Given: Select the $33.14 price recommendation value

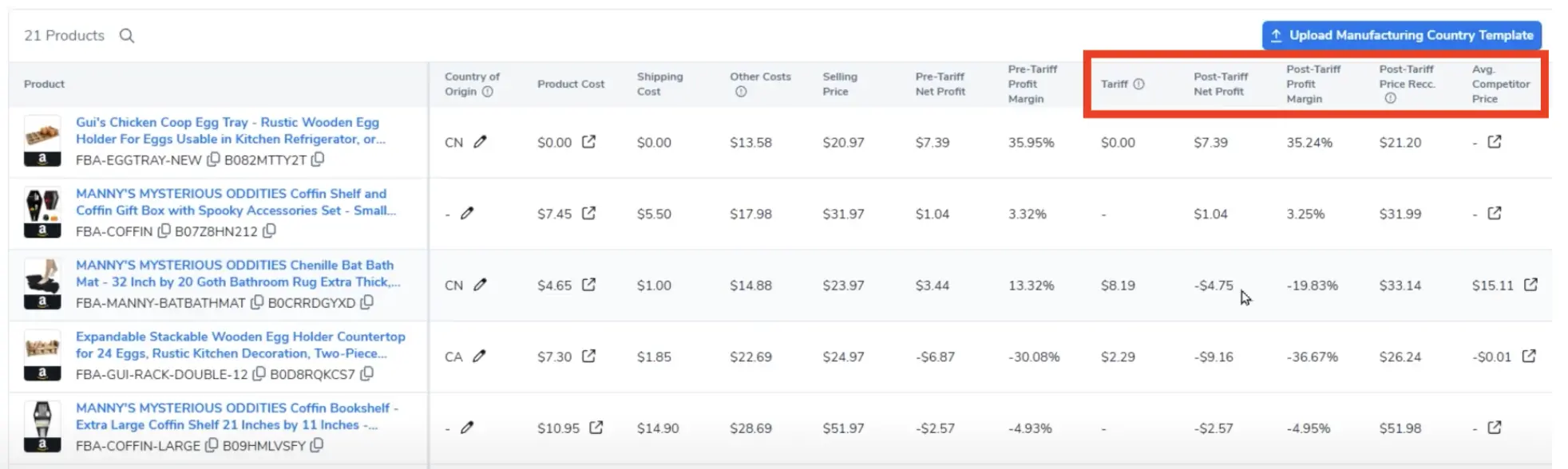Looking at the screenshot, I should [1400, 286].
